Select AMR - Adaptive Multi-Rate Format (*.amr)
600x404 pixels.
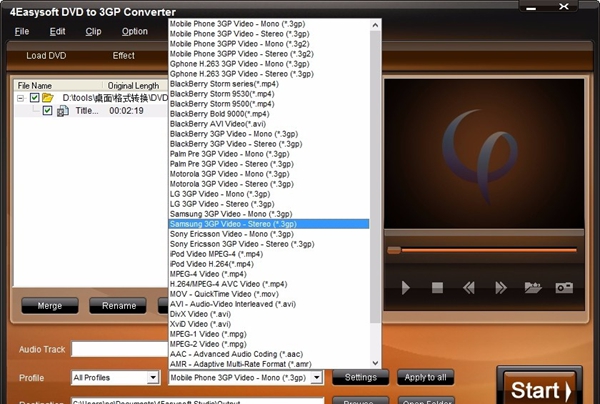(269, 364)
